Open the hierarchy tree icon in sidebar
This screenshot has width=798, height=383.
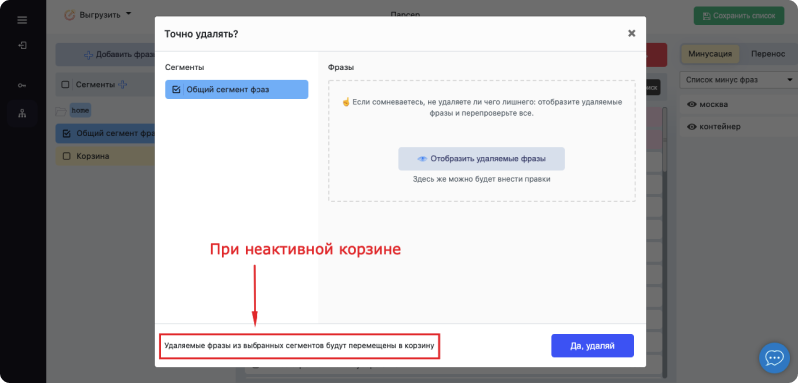pyautogui.click(x=22, y=113)
